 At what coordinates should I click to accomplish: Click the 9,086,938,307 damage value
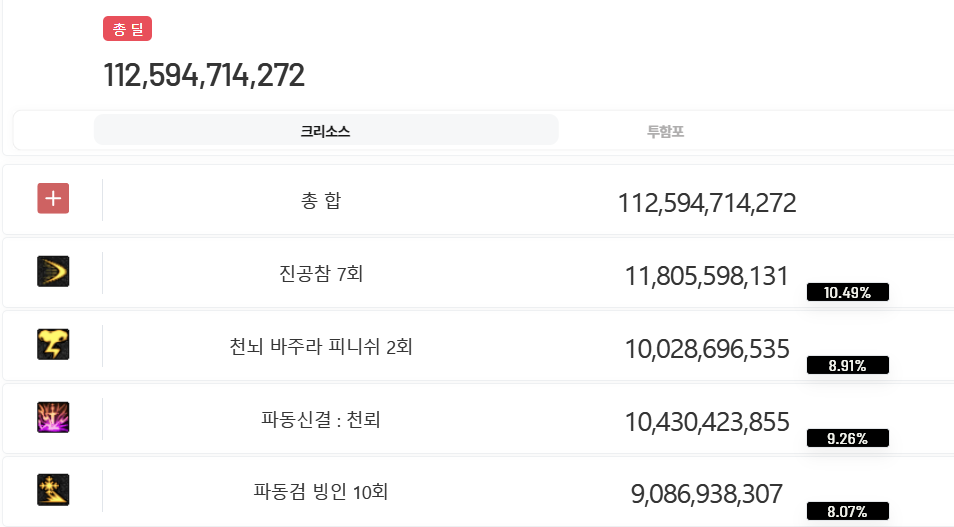point(707,493)
